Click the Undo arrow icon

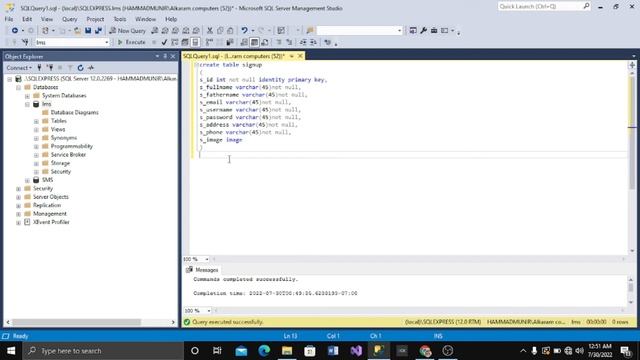point(244,31)
